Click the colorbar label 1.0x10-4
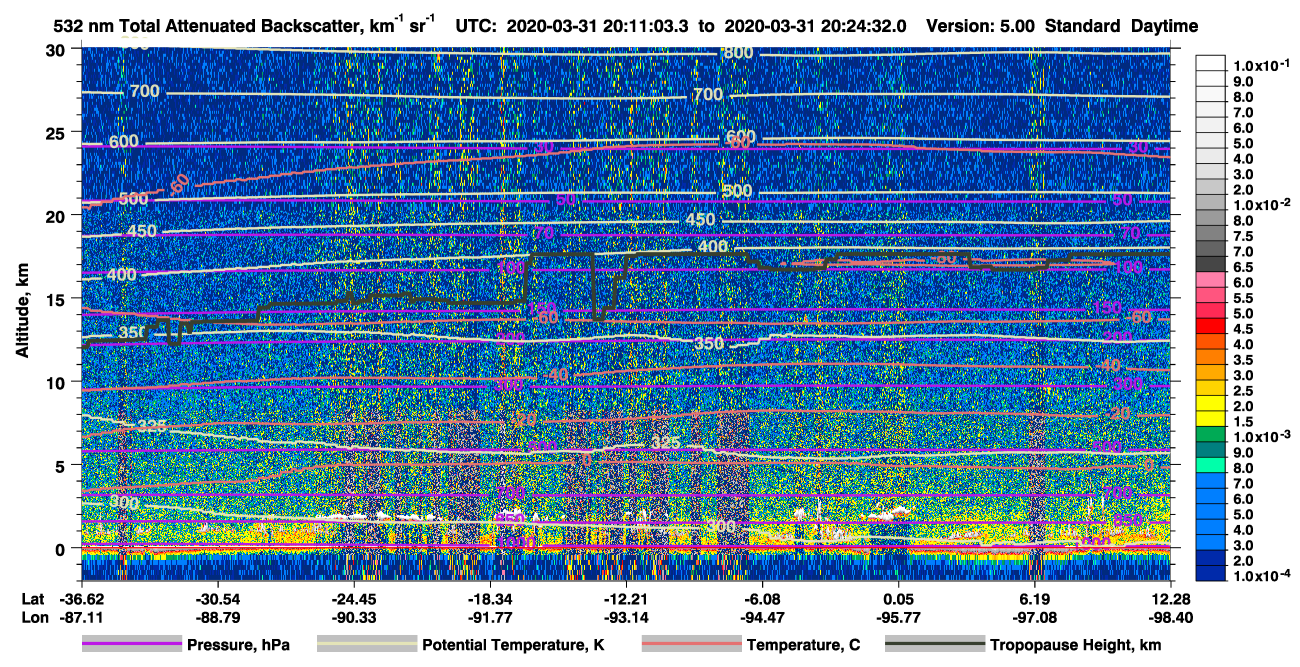This screenshot has width=1300, height=667. 1263,577
